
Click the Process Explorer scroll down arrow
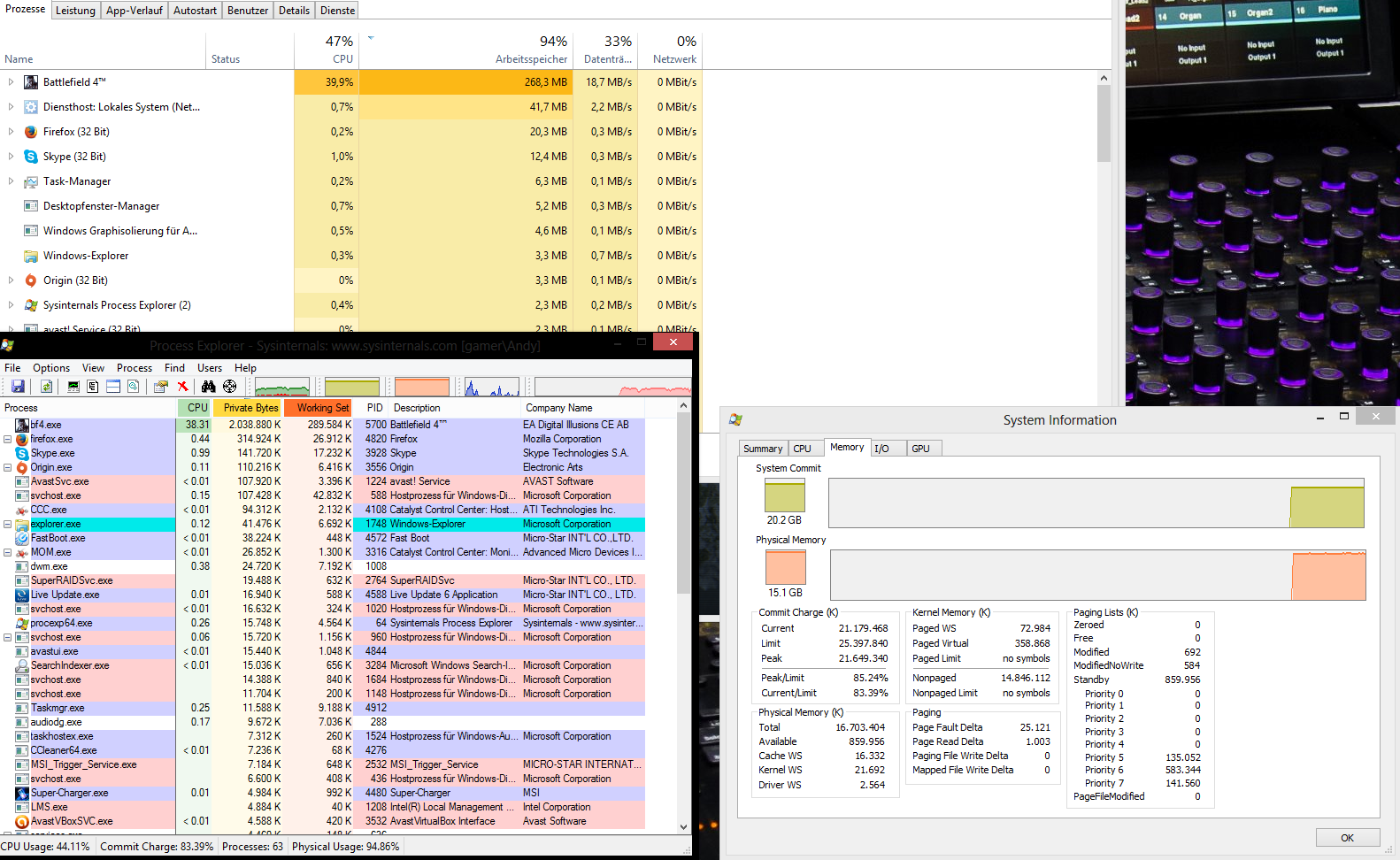pyautogui.click(x=683, y=827)
